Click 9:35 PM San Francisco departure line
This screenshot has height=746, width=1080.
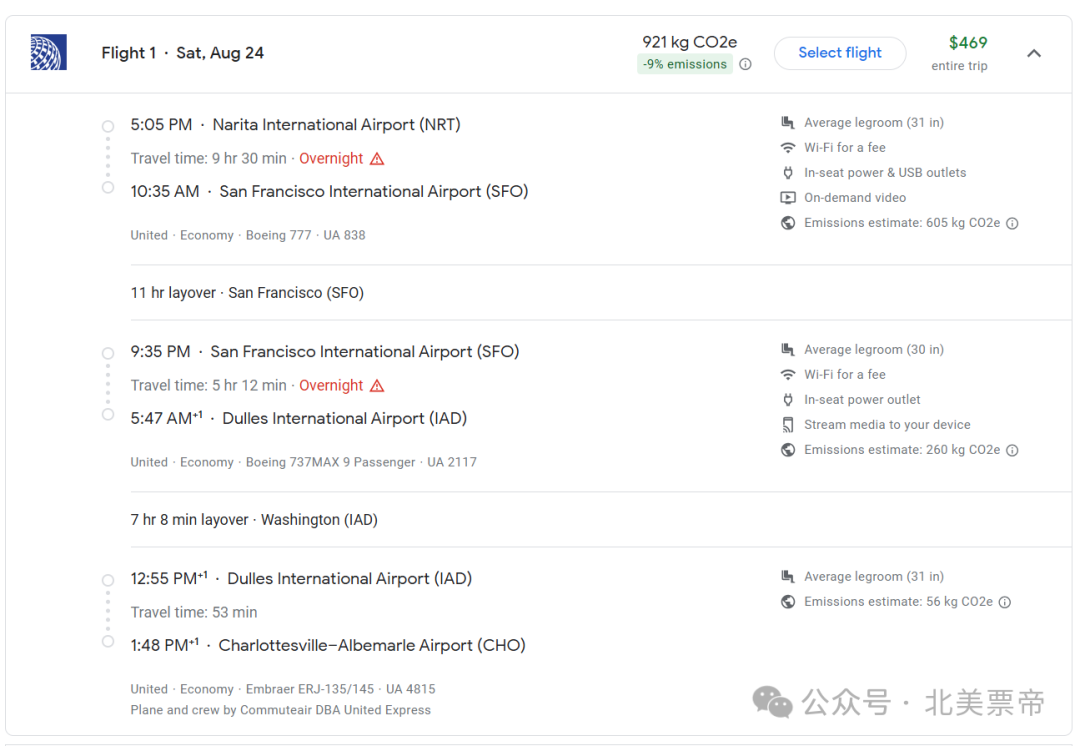coord(325,352)
